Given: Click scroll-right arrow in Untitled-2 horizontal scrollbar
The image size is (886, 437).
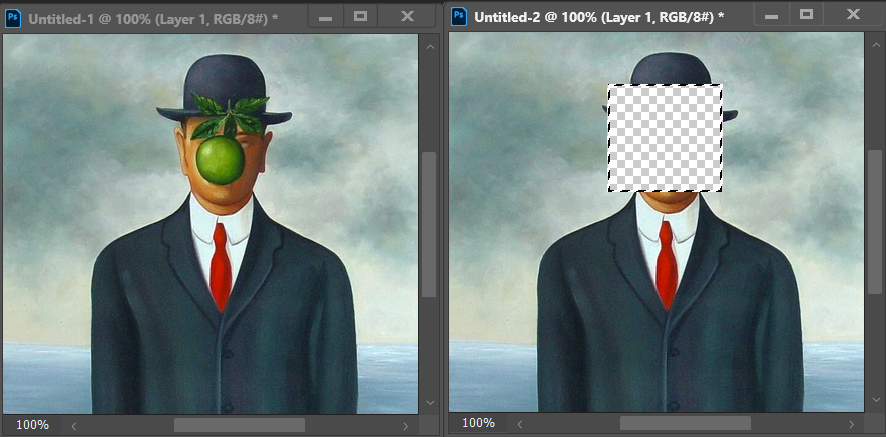Looking at the screenshot, I should pos(852,423).
